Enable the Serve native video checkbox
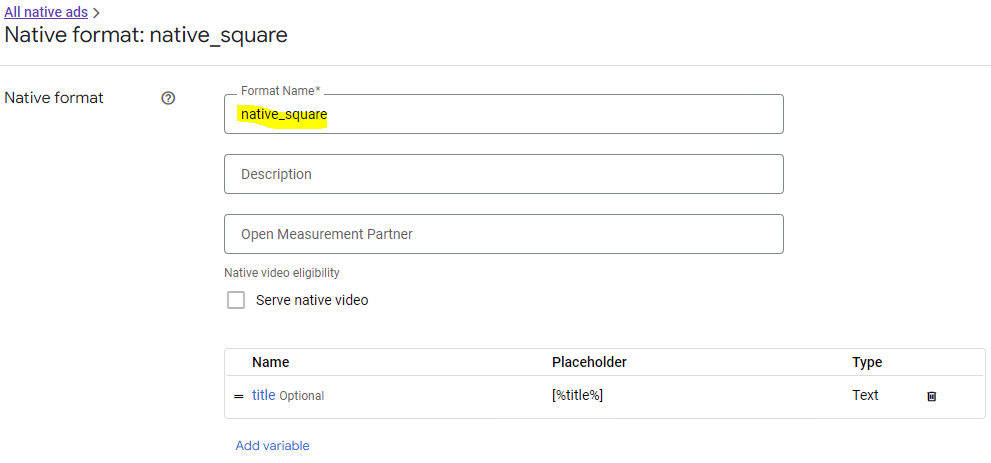 [236, 300]
